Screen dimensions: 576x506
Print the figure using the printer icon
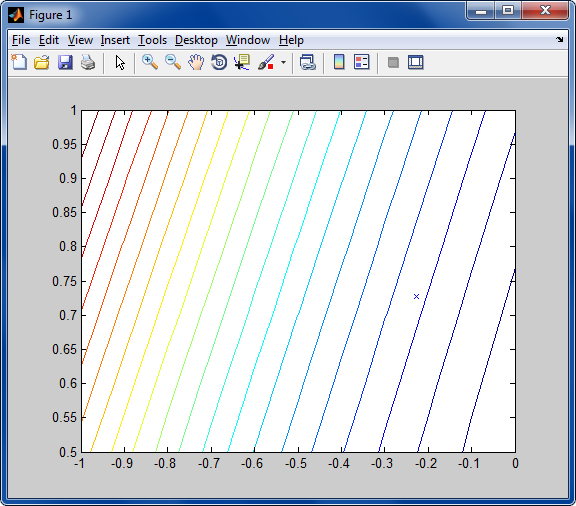coord(88,62)
